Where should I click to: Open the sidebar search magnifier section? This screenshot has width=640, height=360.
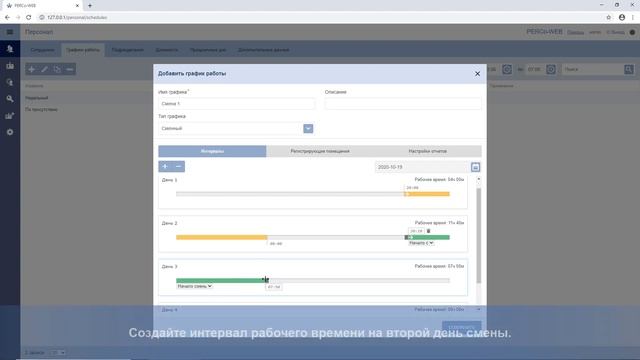click(x=10, y=99)
